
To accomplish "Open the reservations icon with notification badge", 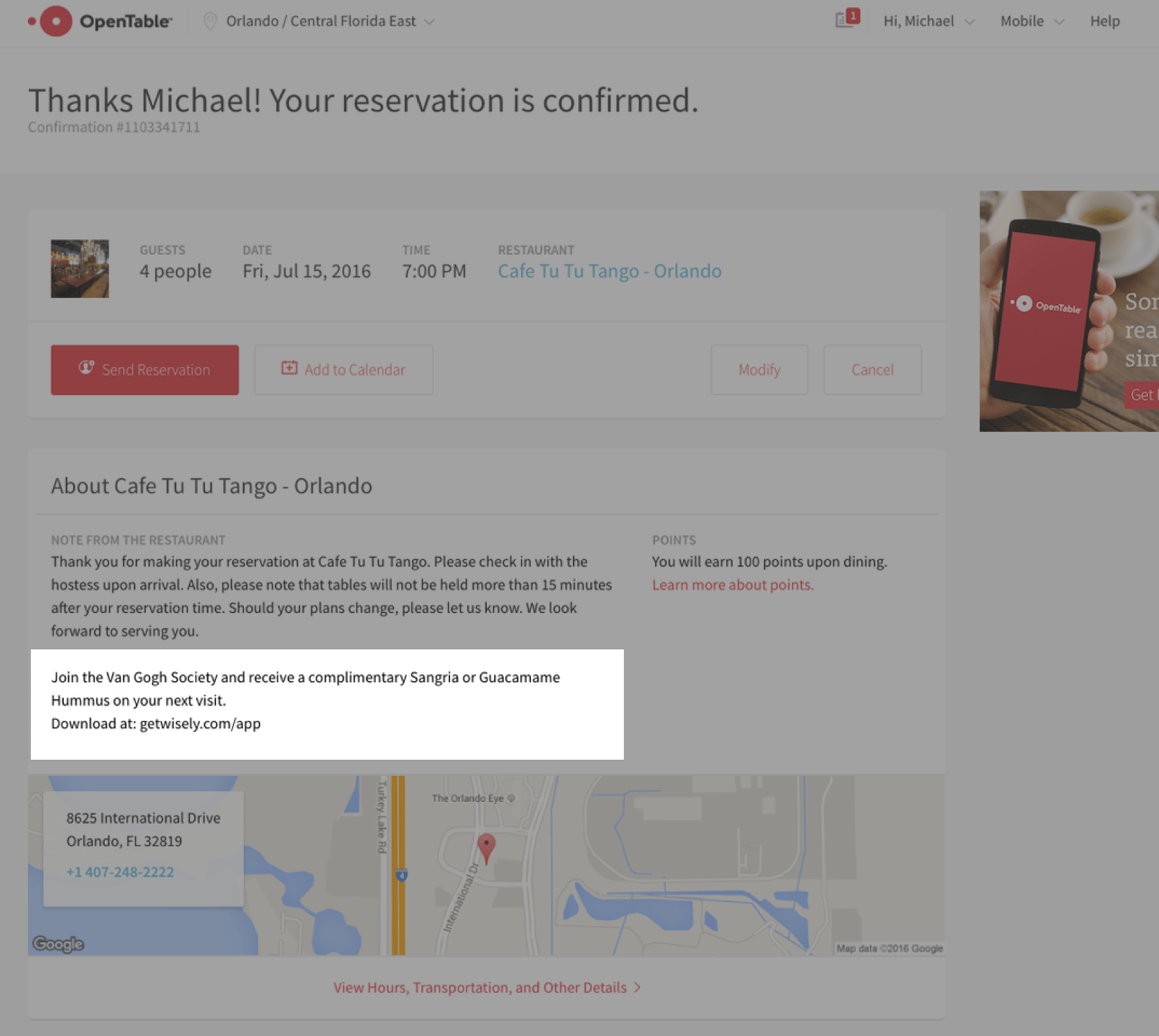I will pyautogui.click(x=845, y=20).
